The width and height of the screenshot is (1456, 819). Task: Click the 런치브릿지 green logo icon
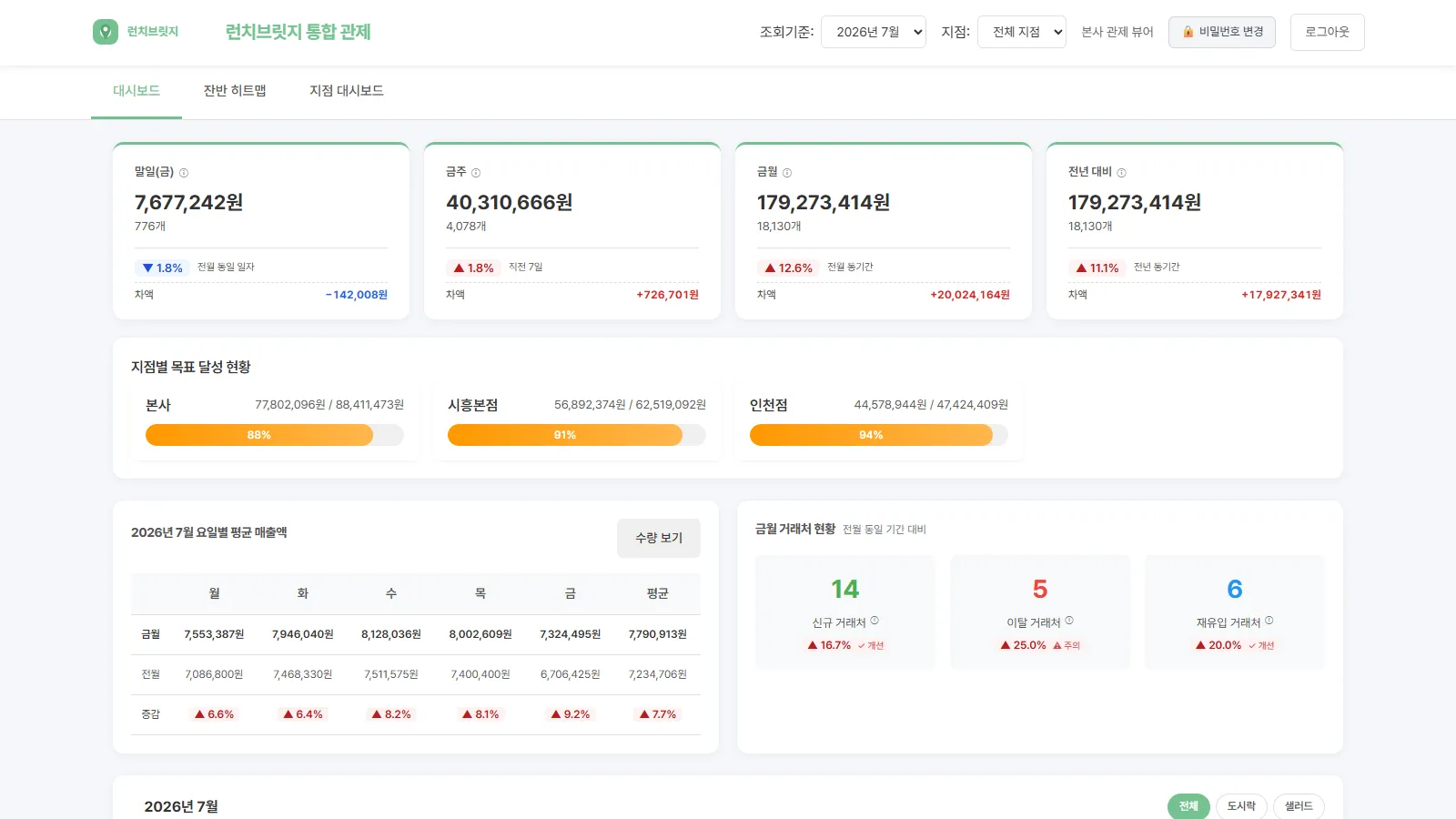[106, 32]
